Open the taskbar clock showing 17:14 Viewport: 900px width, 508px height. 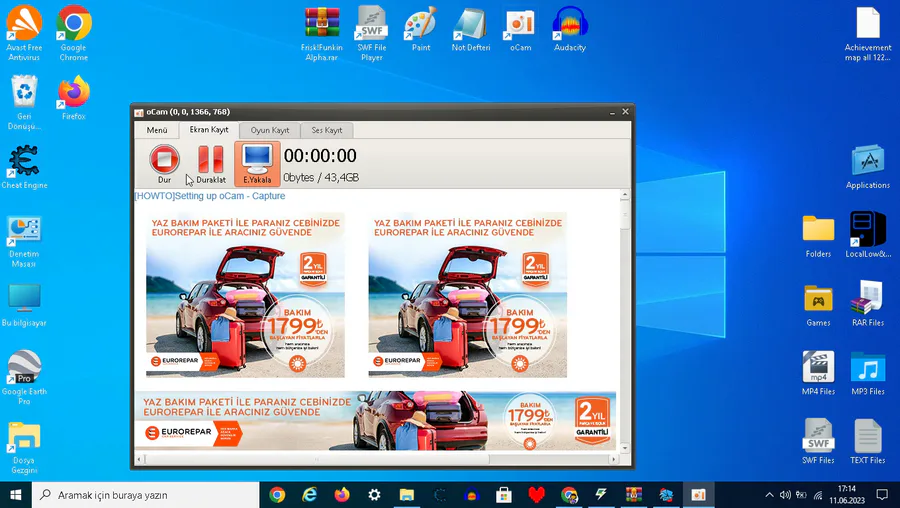847,495
